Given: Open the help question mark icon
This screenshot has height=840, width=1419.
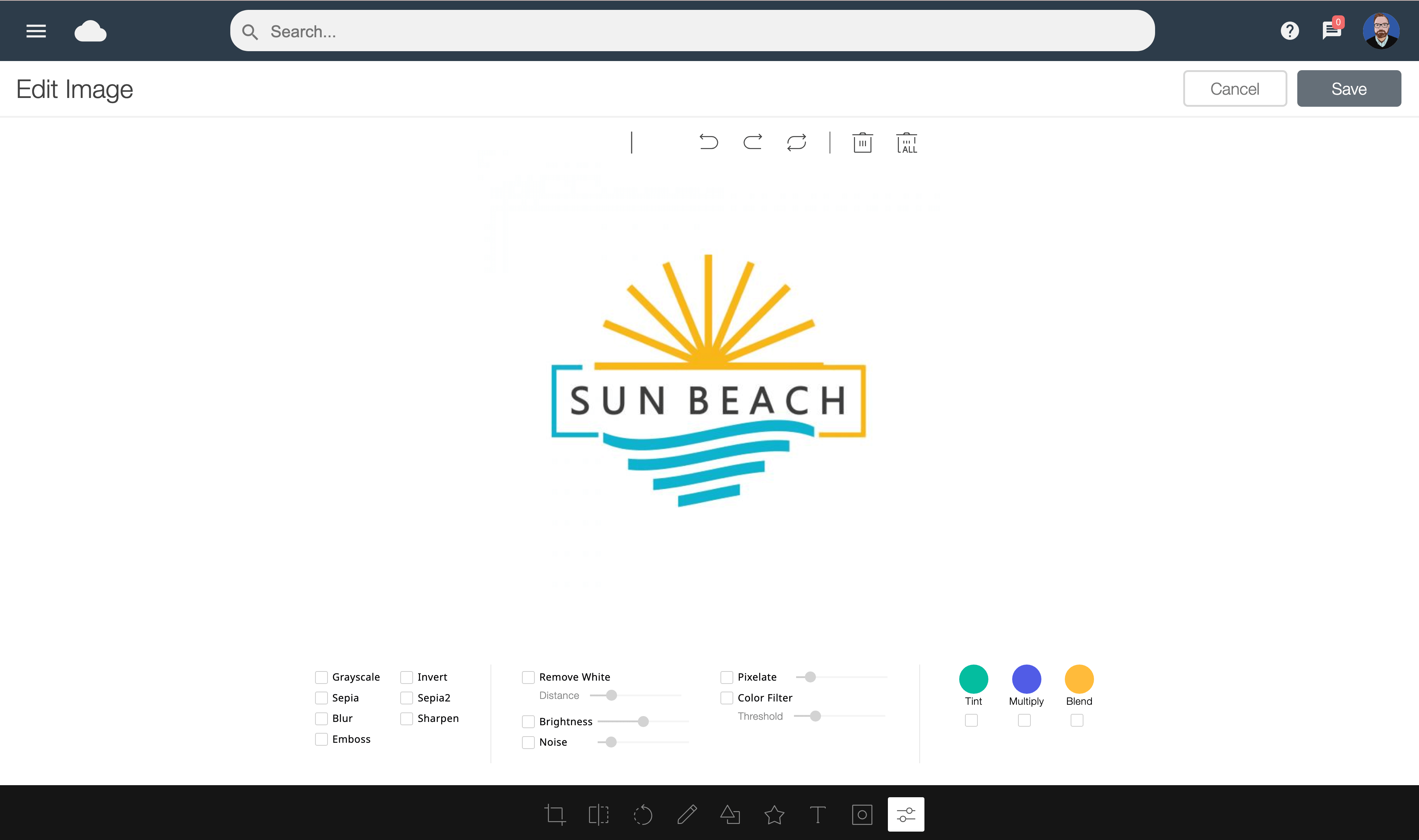Looking at the screenshot, I should point(1289,31).
